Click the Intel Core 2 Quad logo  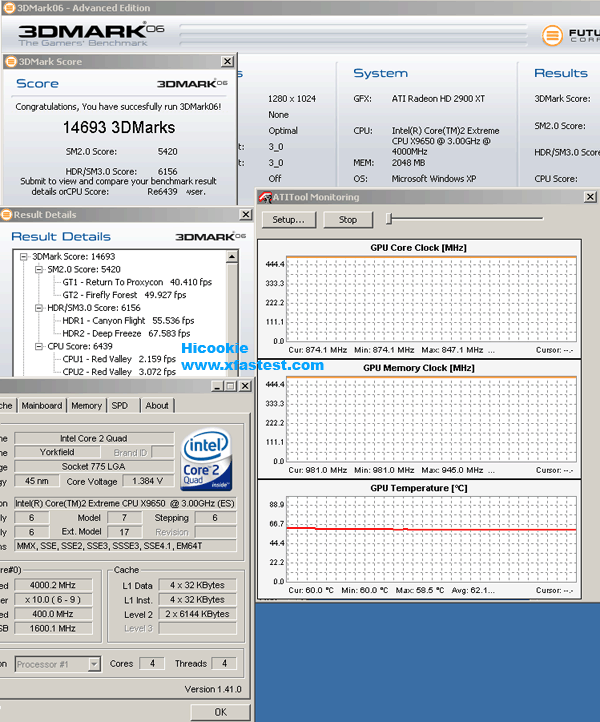click(x=206, y=459)
